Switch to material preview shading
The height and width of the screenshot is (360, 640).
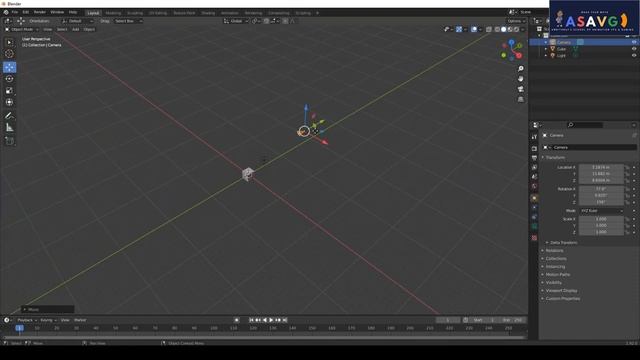tap(510, 29)
